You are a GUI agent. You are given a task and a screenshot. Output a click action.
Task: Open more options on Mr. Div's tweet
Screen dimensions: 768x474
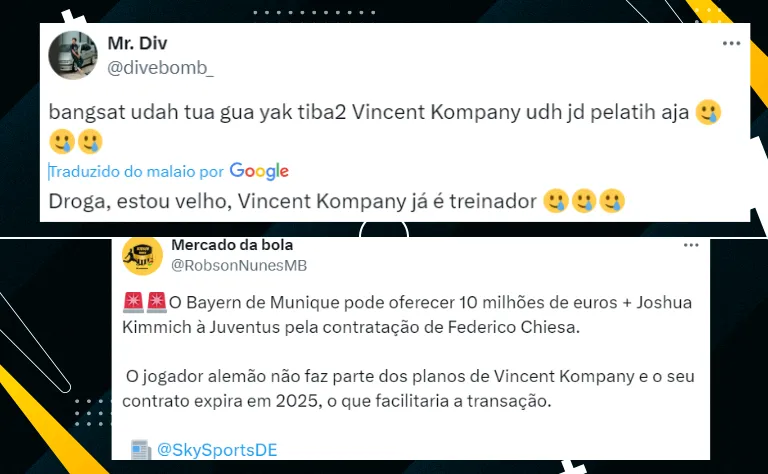pos(731,44)
